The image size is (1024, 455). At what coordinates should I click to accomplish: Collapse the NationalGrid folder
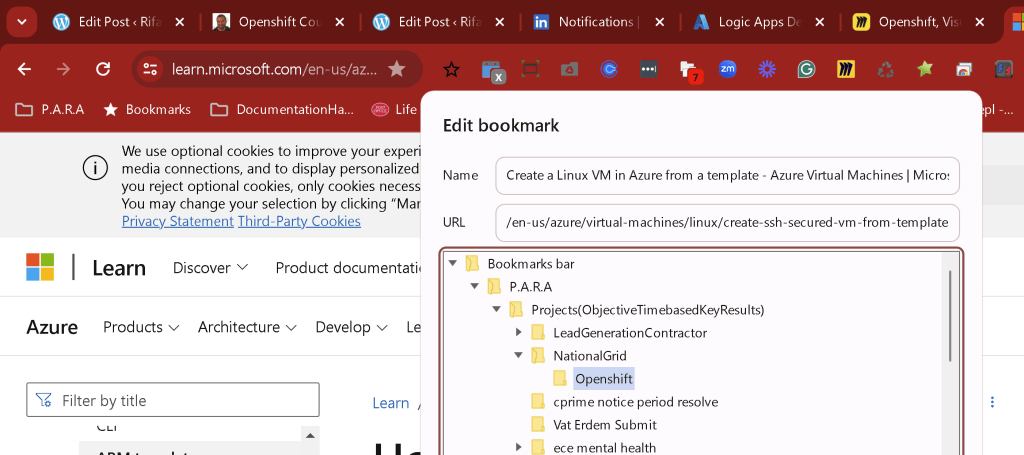pos(519,355)
